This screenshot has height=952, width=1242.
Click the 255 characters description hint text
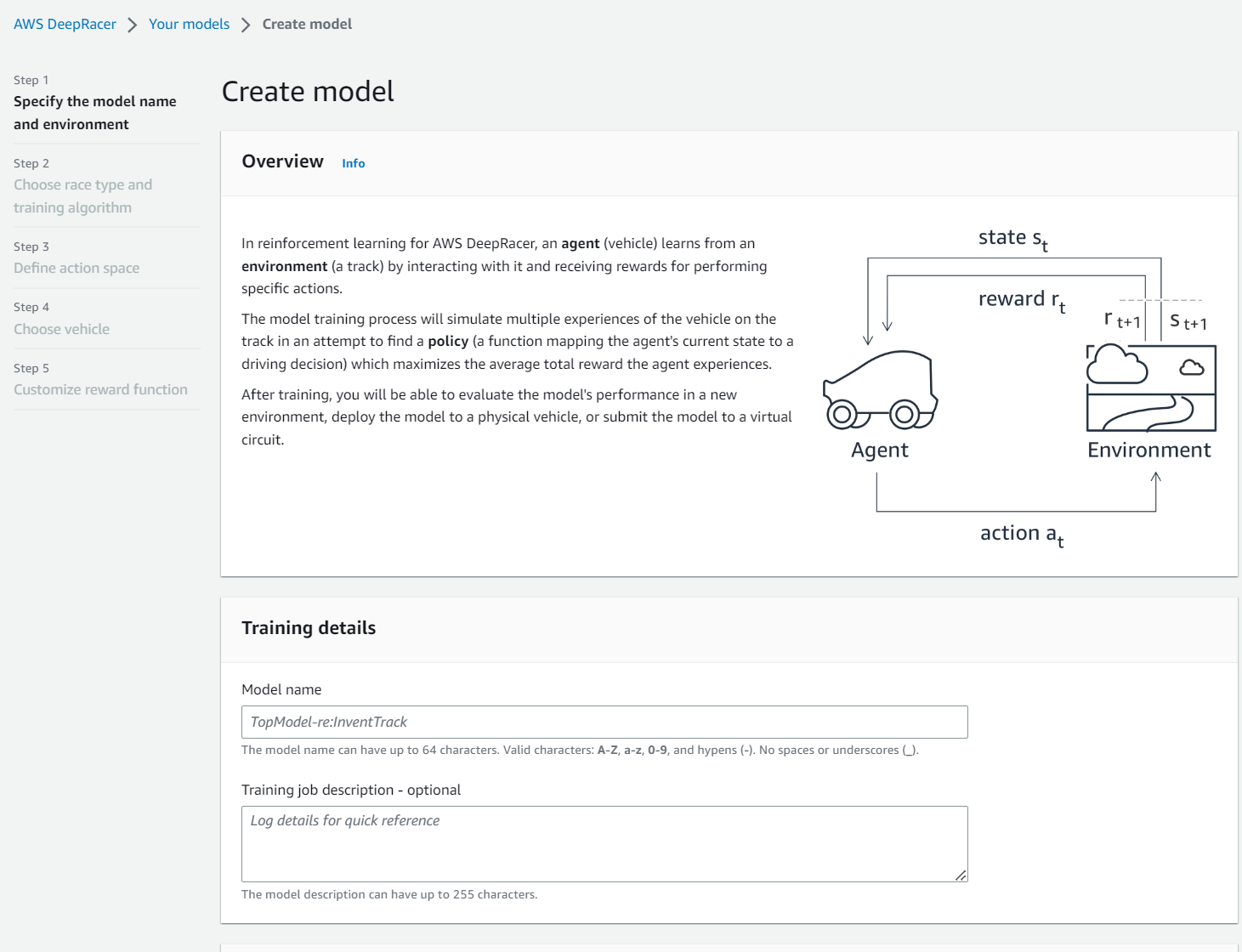(x=389, y=894)
